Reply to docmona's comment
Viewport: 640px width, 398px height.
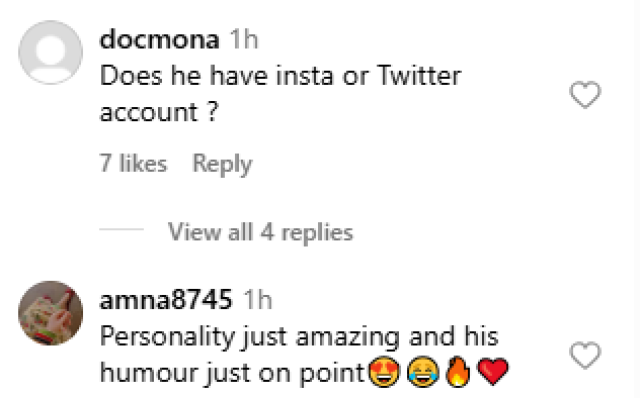coord(222,165)
